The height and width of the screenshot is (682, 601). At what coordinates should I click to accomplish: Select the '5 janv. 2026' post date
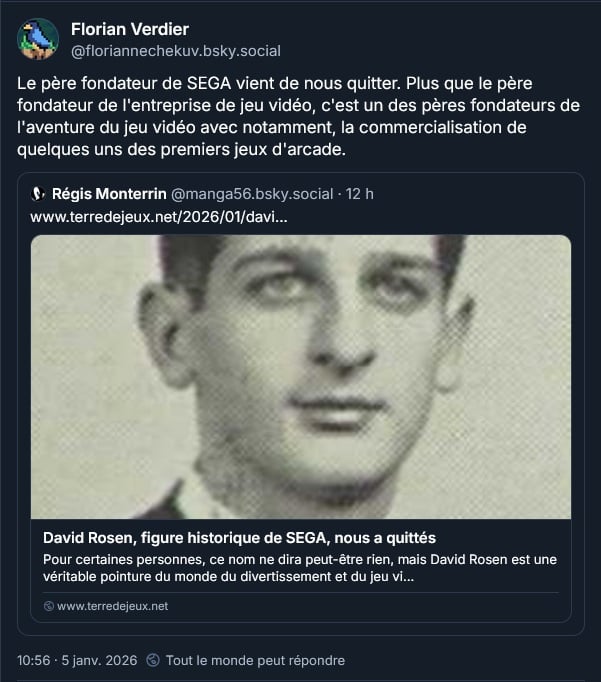point(99,660)
